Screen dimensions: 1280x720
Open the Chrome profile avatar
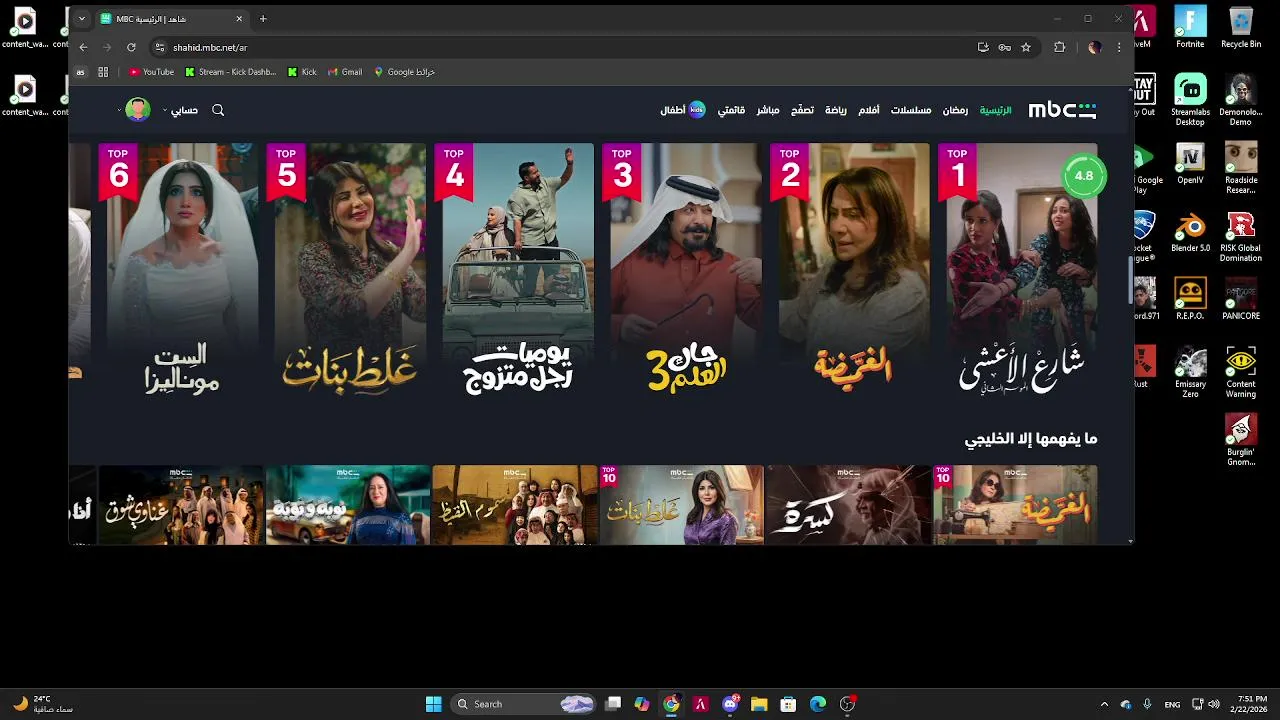point(1095,47)
